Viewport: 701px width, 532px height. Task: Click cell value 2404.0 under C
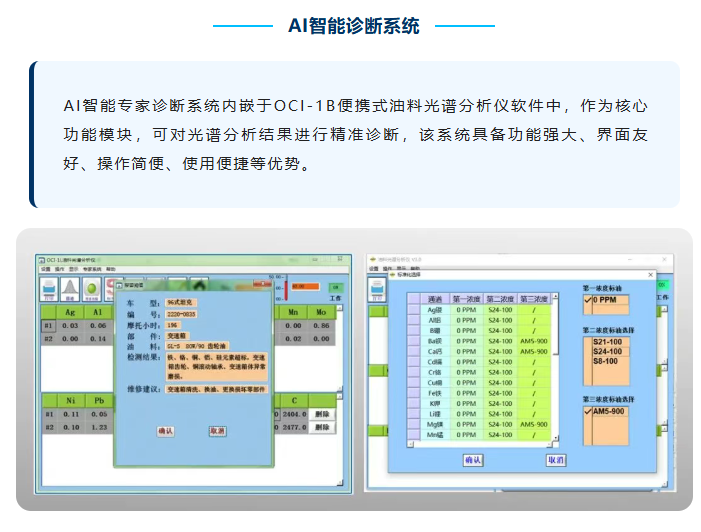[x=294, y=414]
